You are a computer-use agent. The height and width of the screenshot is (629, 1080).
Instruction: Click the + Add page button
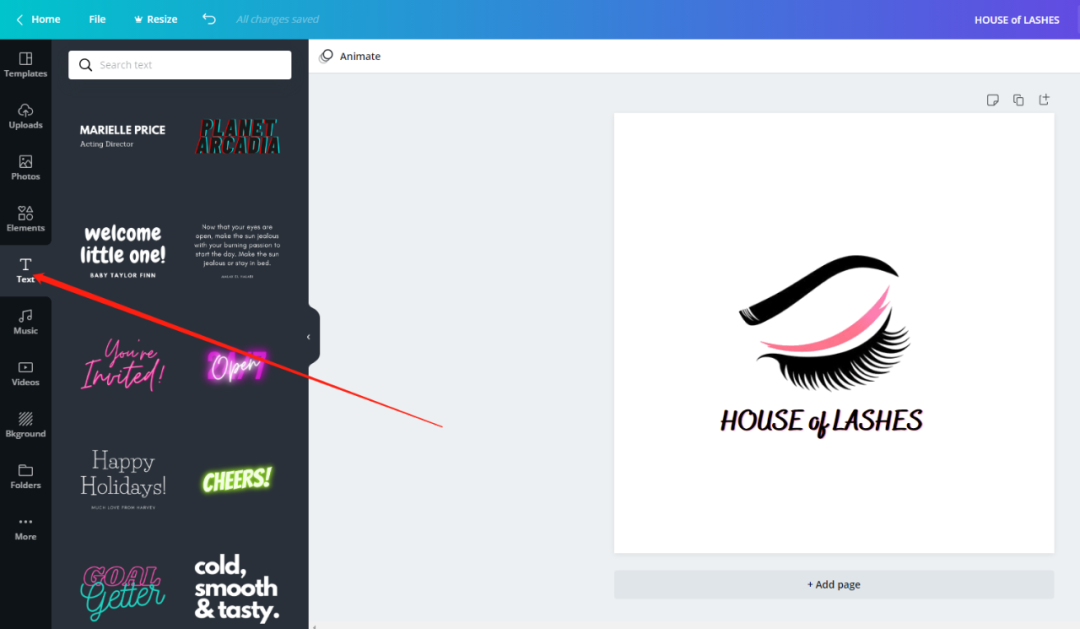point(833,584)
